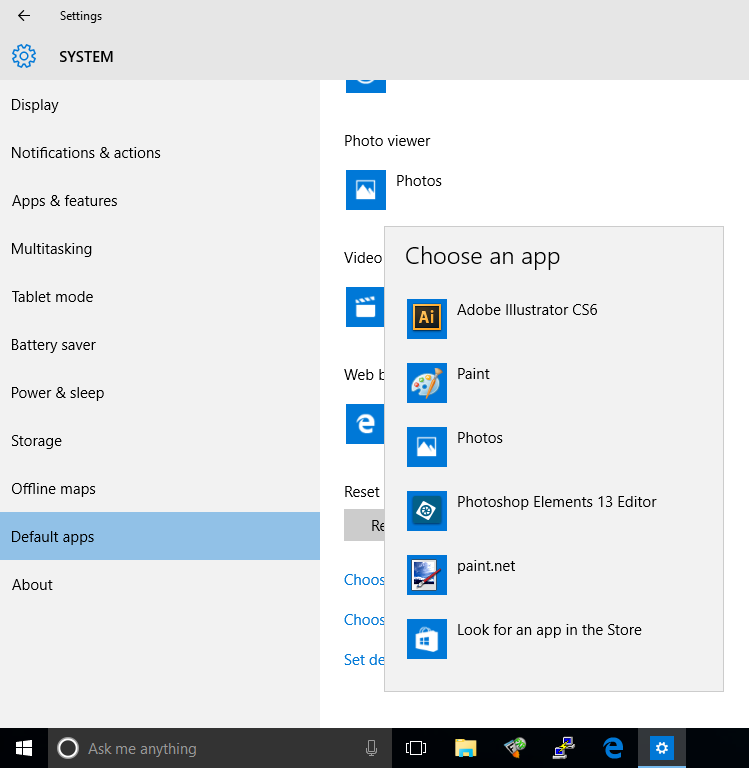Viewport: 749px width, 768px height.
Task: Open File Explorer from the taskbar
Action: pos(465,748)
